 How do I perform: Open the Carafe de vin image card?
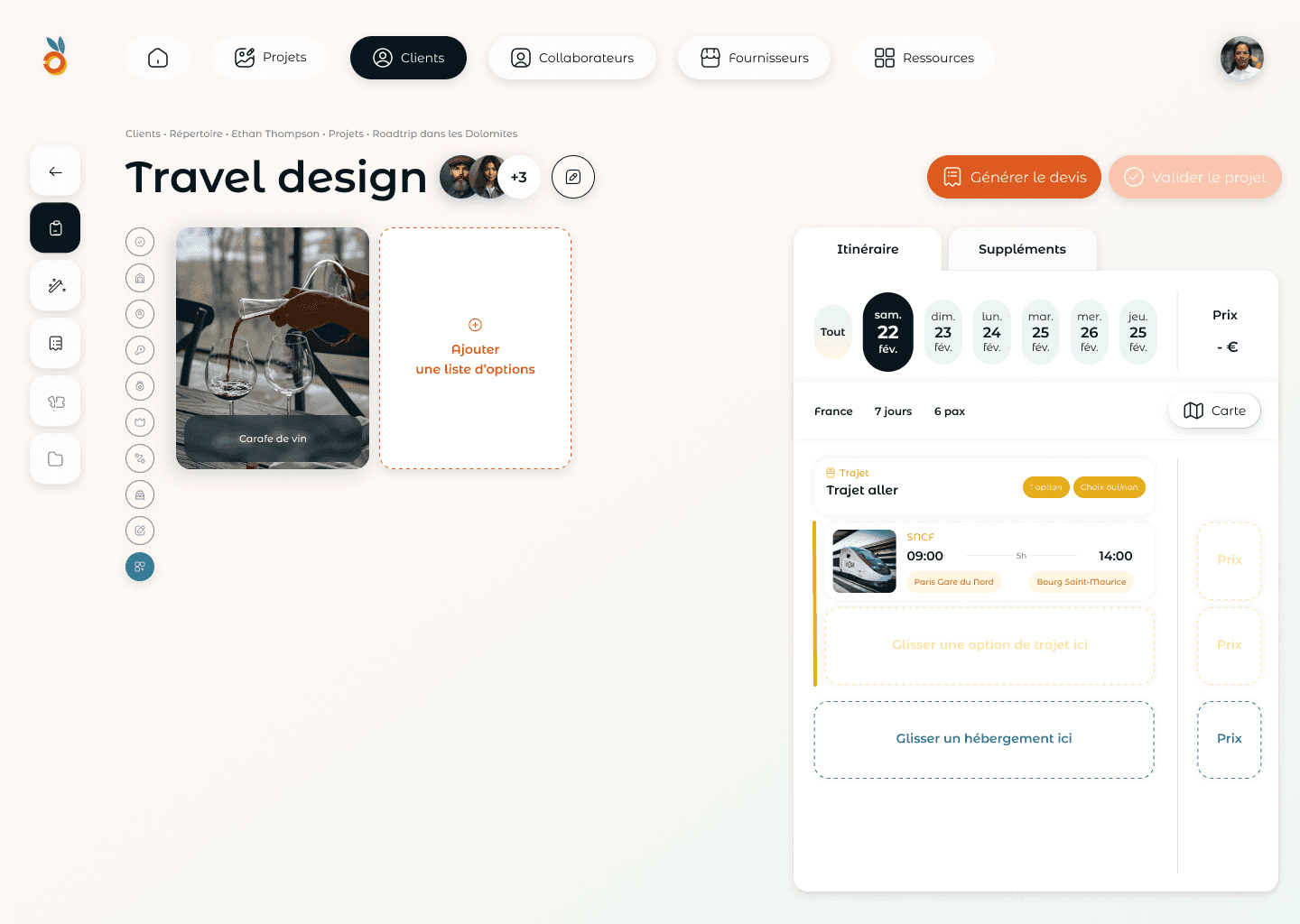tap(273, 348)
